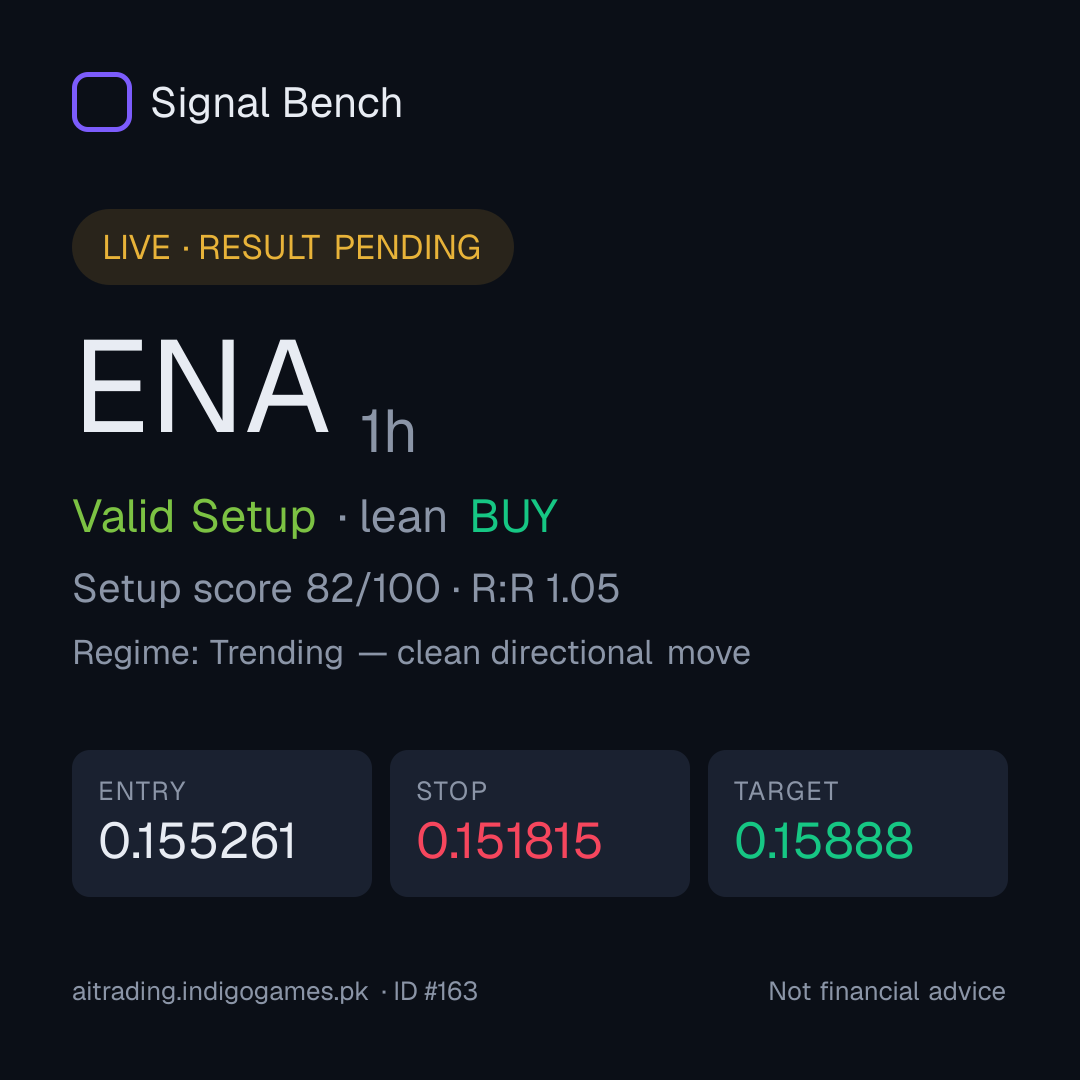The width and height of the screenshot is (1080, 1080).
Task: Visit the aitrading.indigogames.pk link
Action: pyautogui.click(x=220, y=992)
